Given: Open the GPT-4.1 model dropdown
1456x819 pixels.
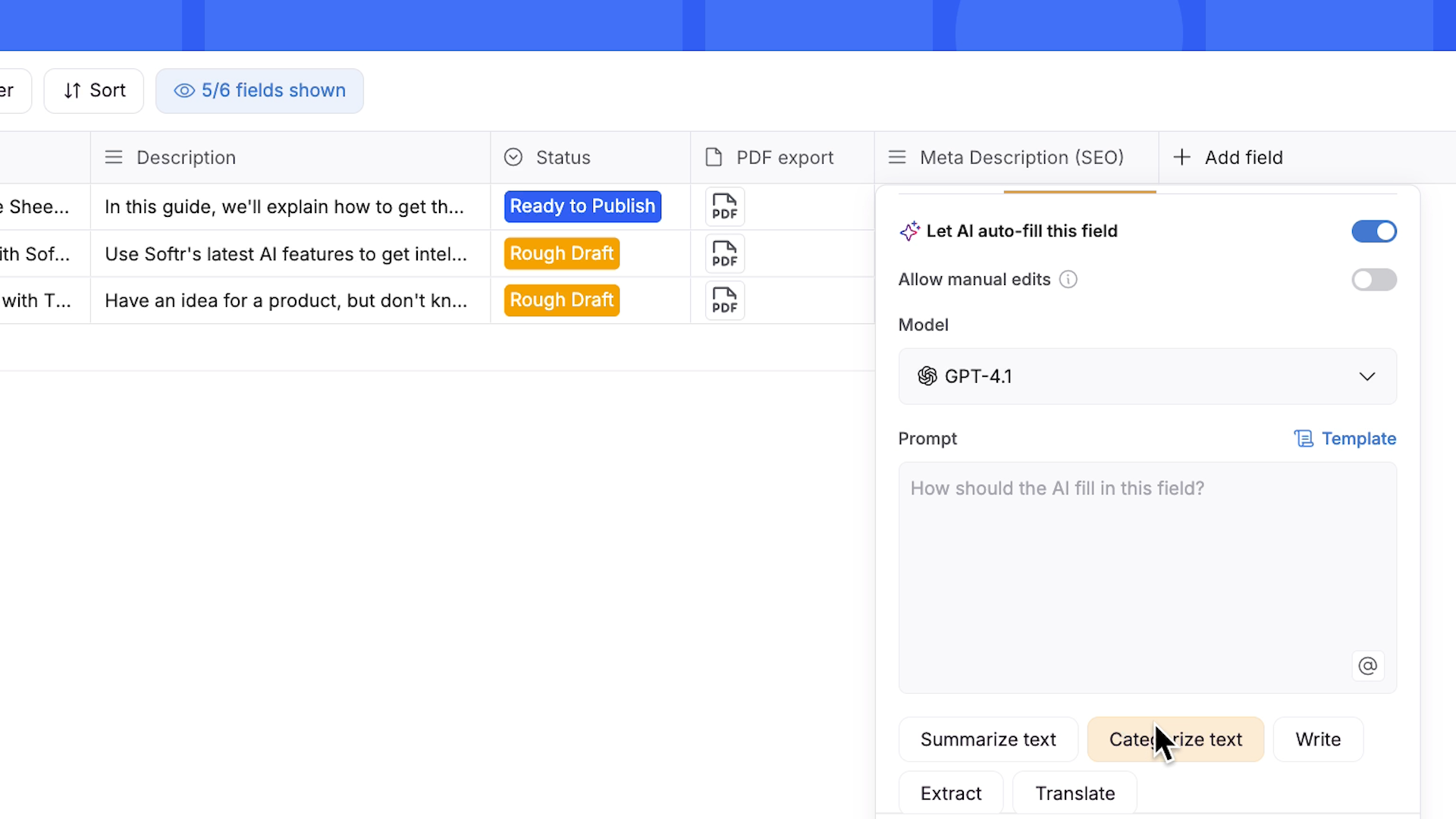Looking at the screenshot, I should tap(1147, 376).
